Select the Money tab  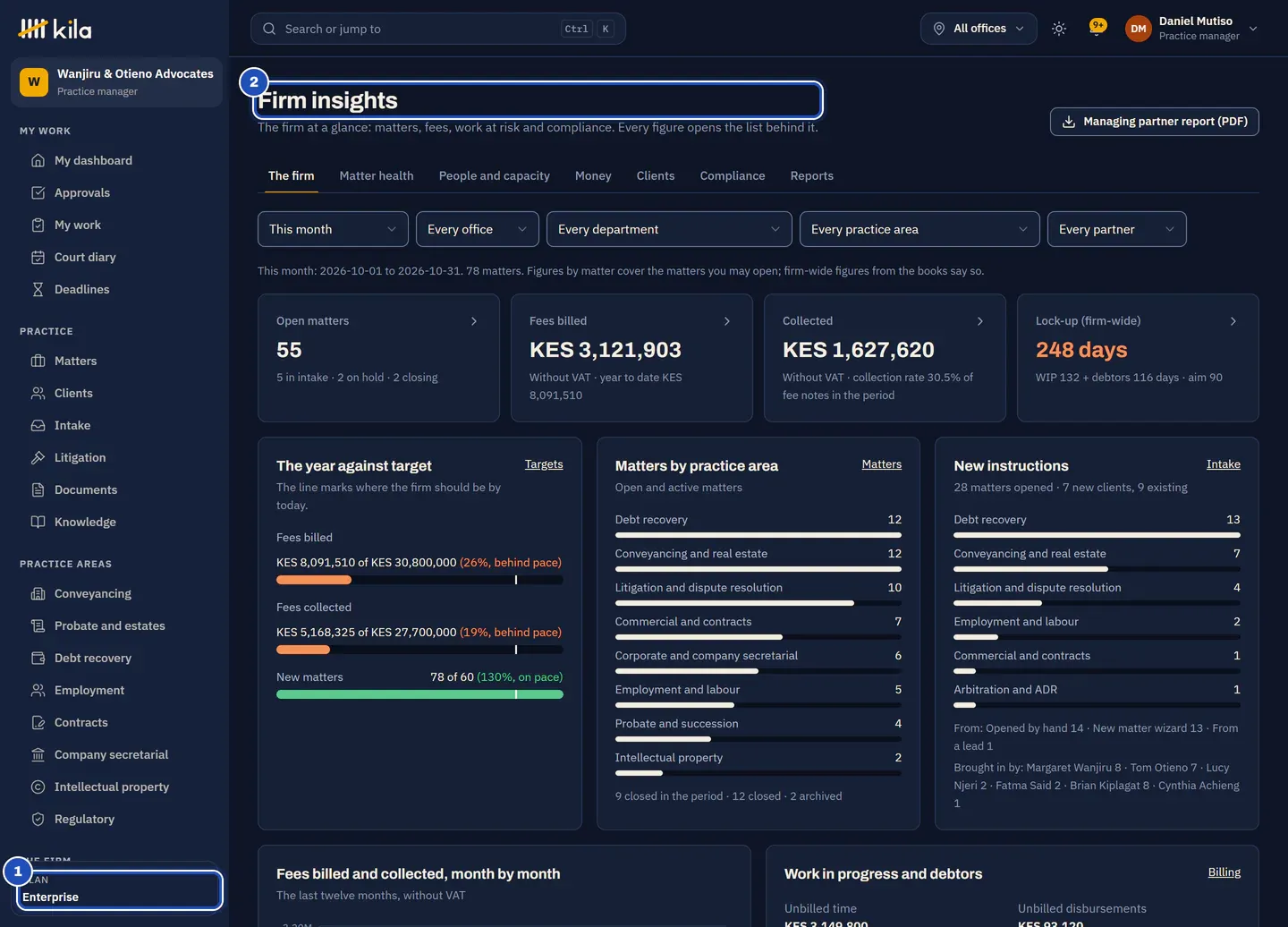pyautogui.click(x=593, y=175)
